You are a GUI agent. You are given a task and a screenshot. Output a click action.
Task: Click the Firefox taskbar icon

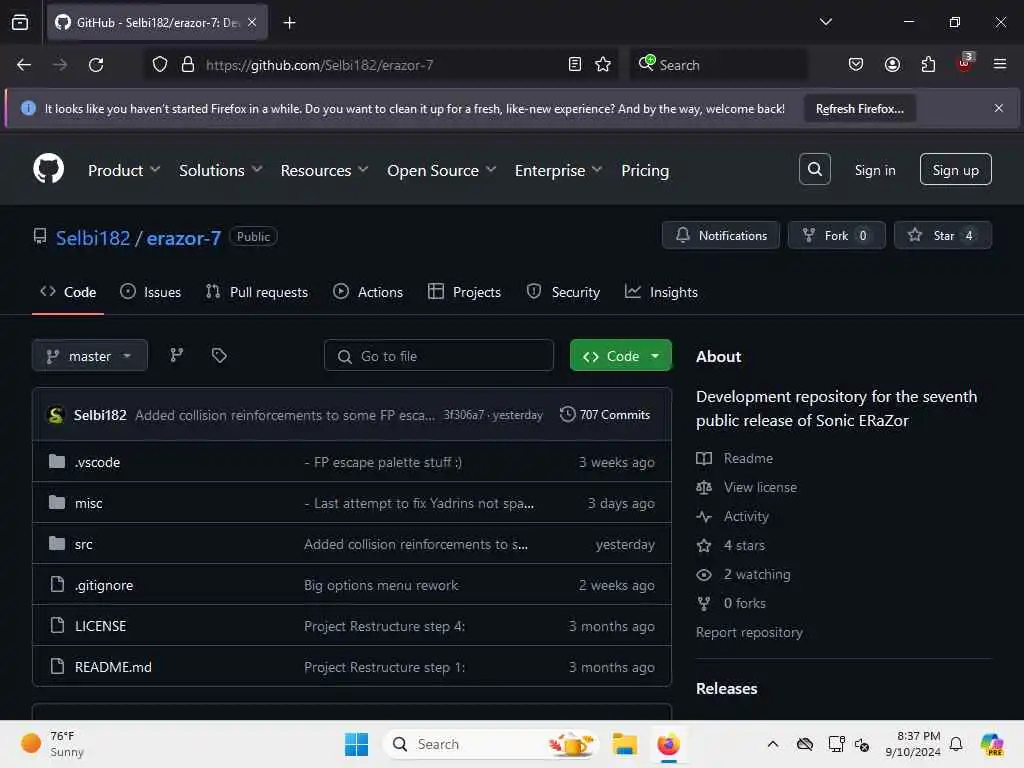pos(668,744)
